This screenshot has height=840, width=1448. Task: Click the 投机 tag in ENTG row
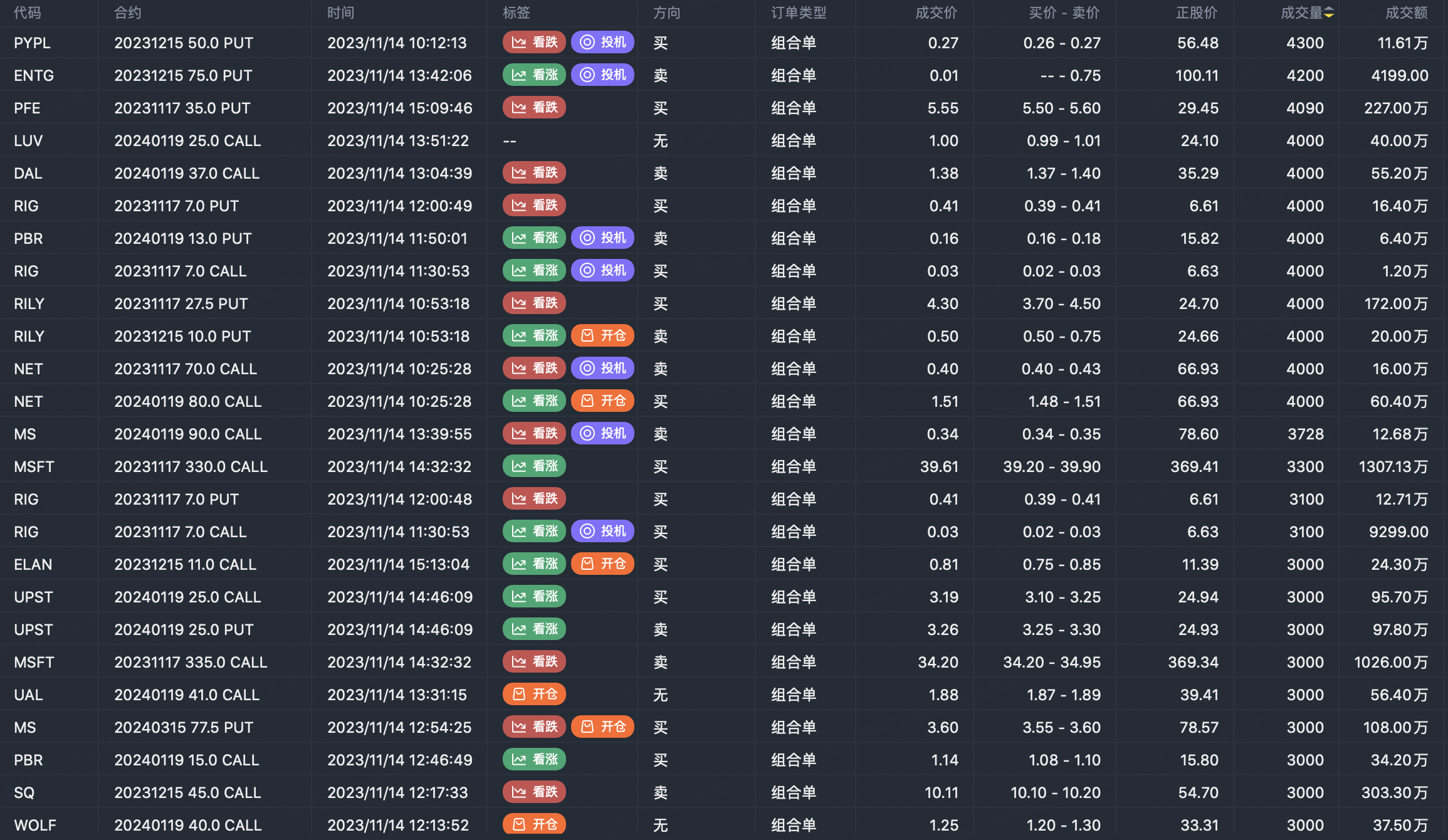(602, 75)
